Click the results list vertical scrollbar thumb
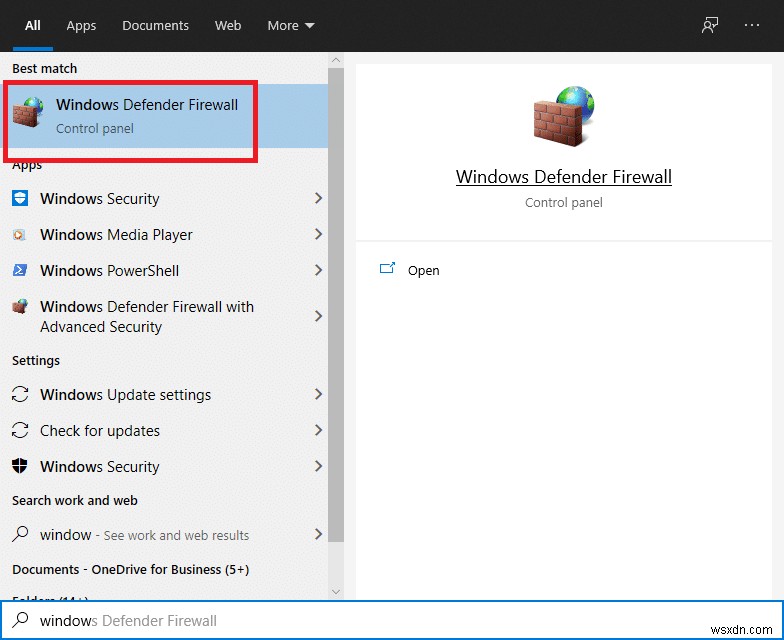This screenshot has width=784, height=640. [x=336, y=305]
